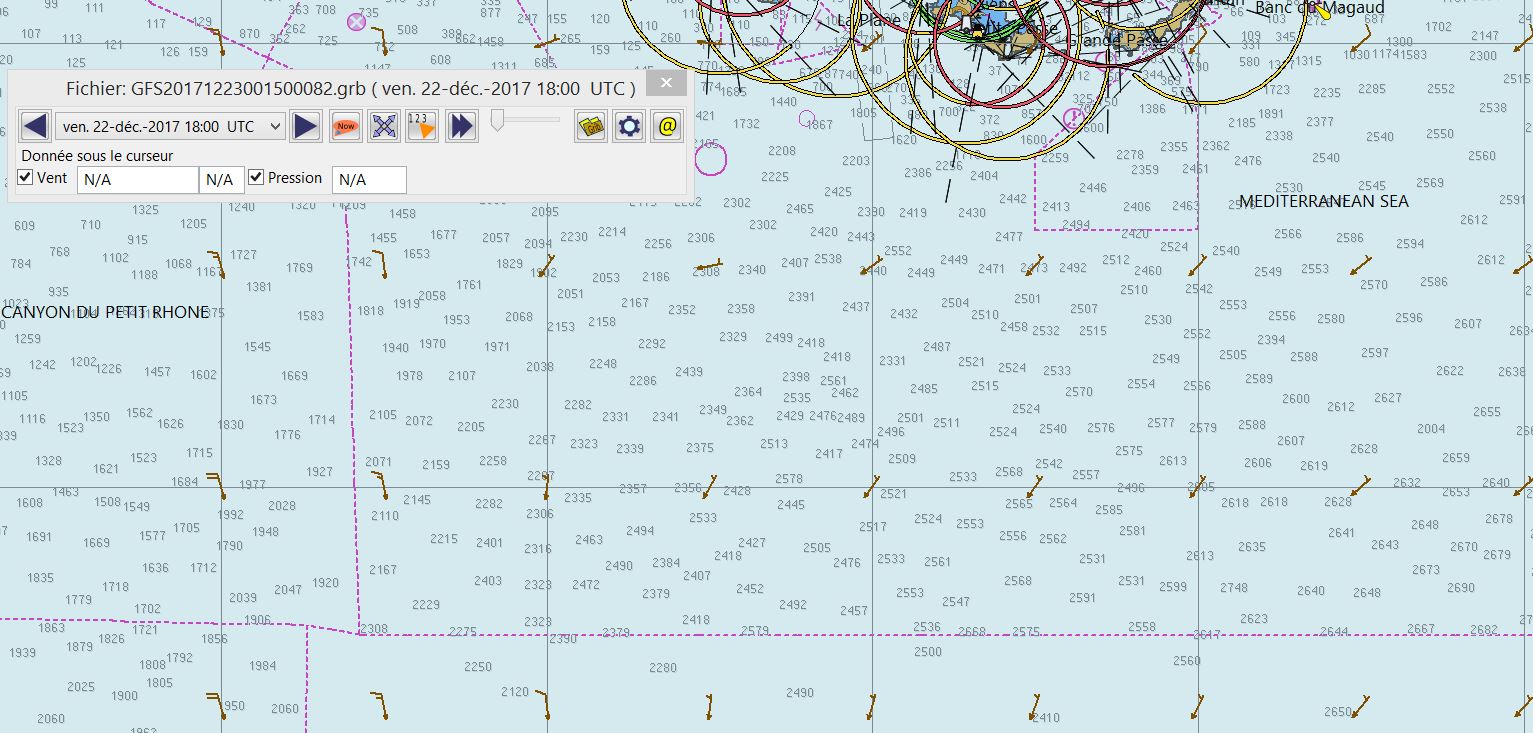Click the Pression N/A value field
This screenshot has height=733, width=1533.
tap(368, 180)
